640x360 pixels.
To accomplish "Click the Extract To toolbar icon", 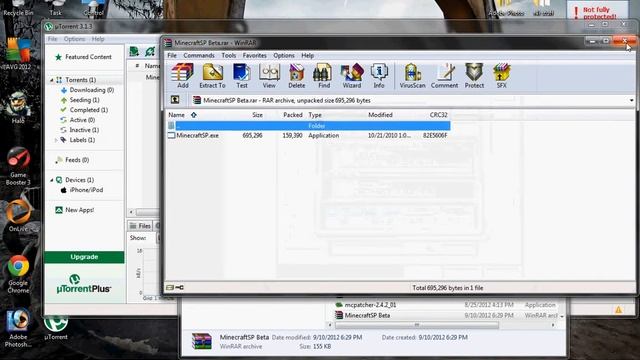I will [x=212, y=76].
